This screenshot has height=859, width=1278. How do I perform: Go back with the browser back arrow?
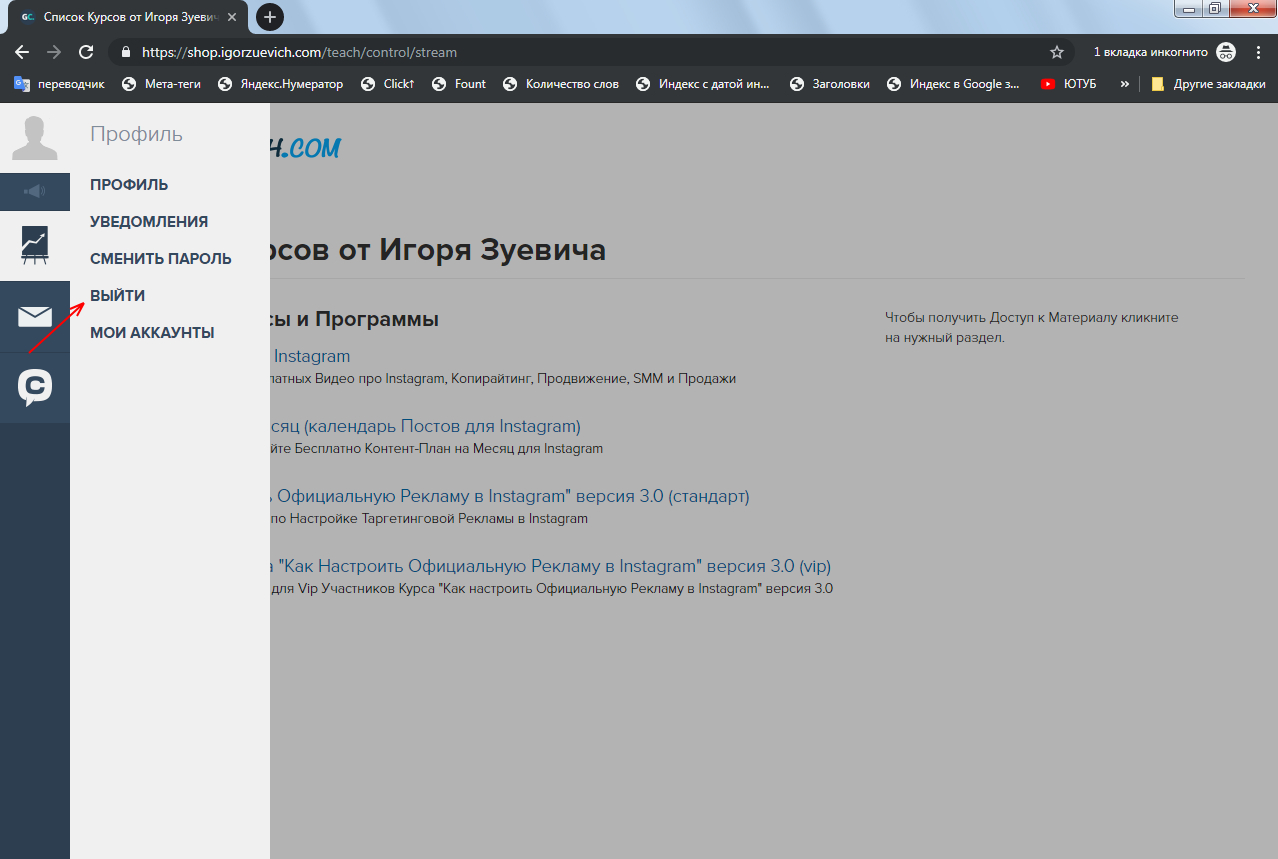[x=22, y=52]
